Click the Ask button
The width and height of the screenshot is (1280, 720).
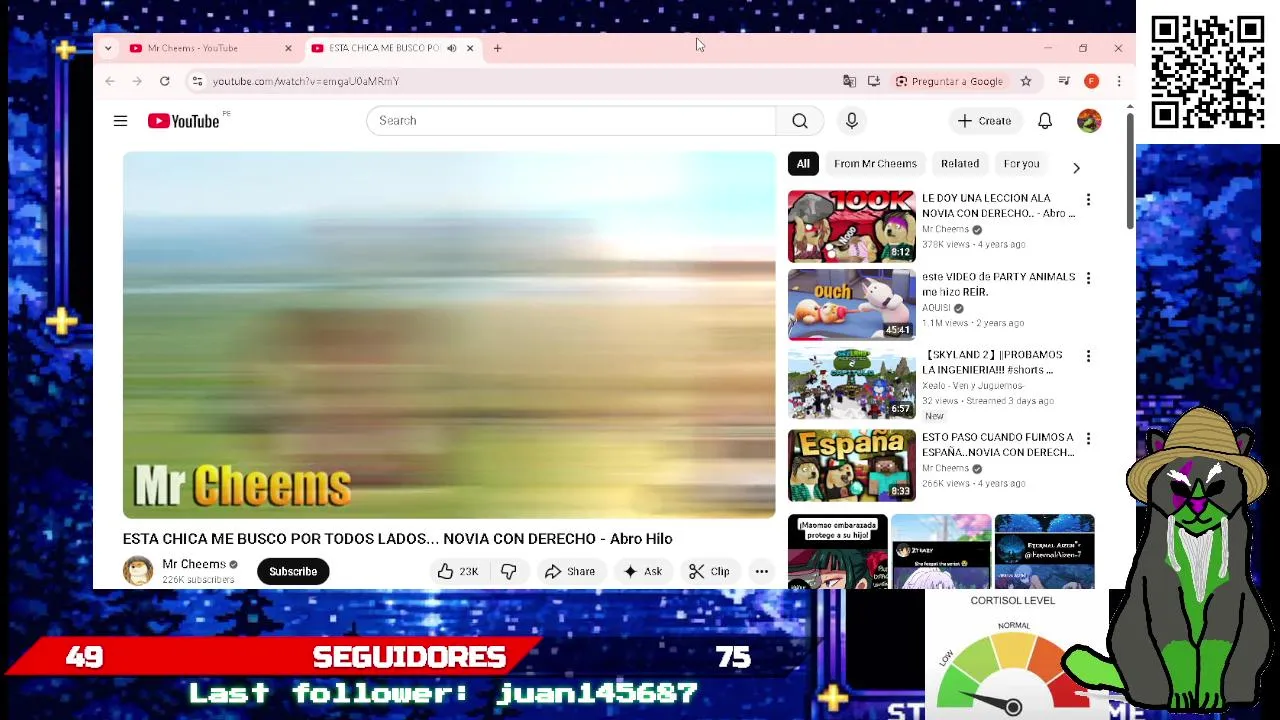[x=642, y=571]
